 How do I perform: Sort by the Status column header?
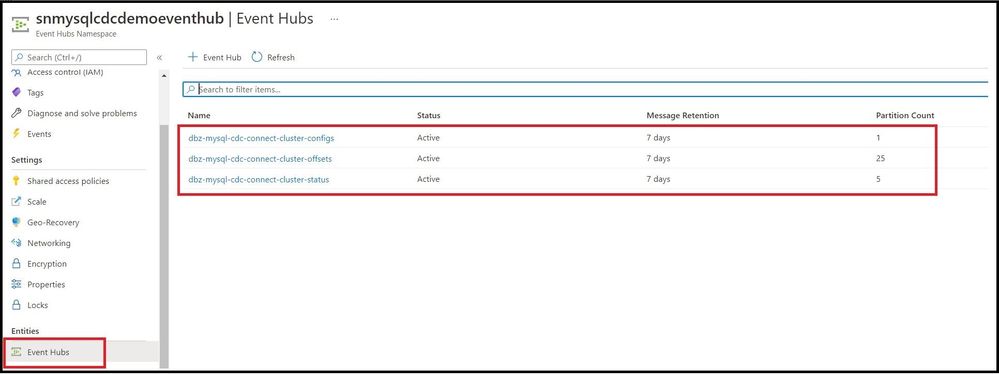pyautogui.click(x=429, y=115)
